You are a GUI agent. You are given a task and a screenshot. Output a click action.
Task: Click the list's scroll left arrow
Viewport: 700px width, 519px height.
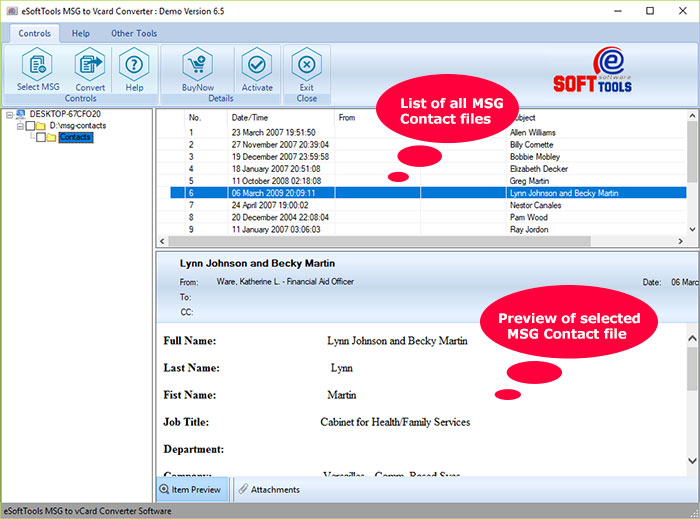162,241
